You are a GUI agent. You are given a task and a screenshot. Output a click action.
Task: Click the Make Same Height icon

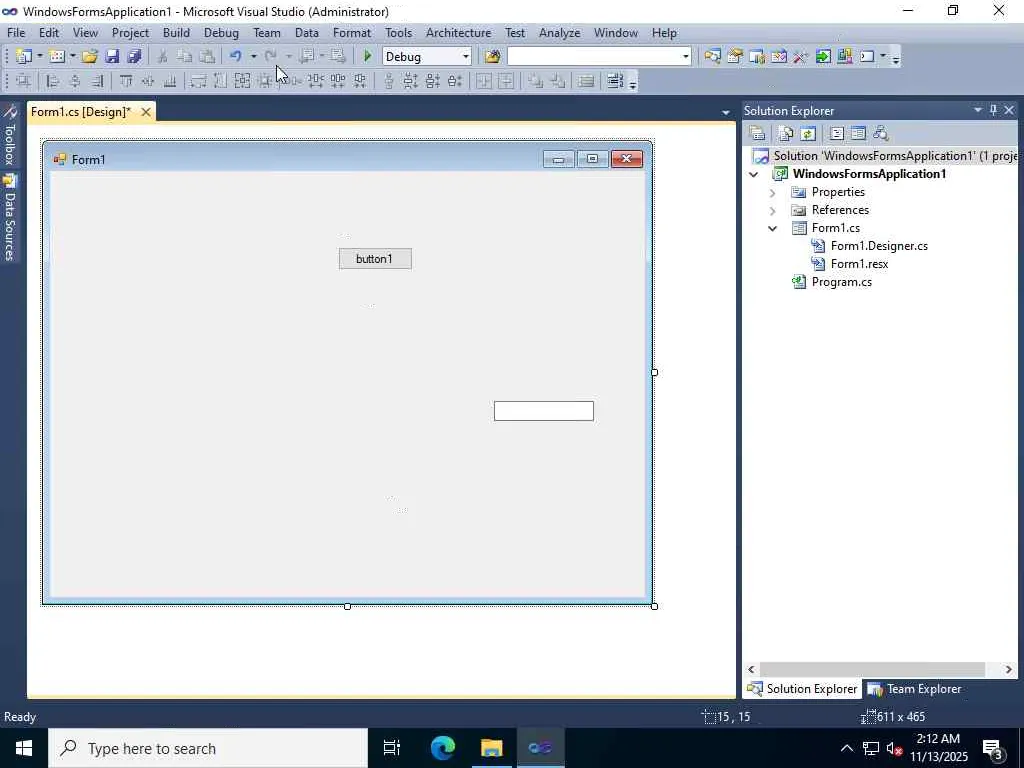[221, 81]
